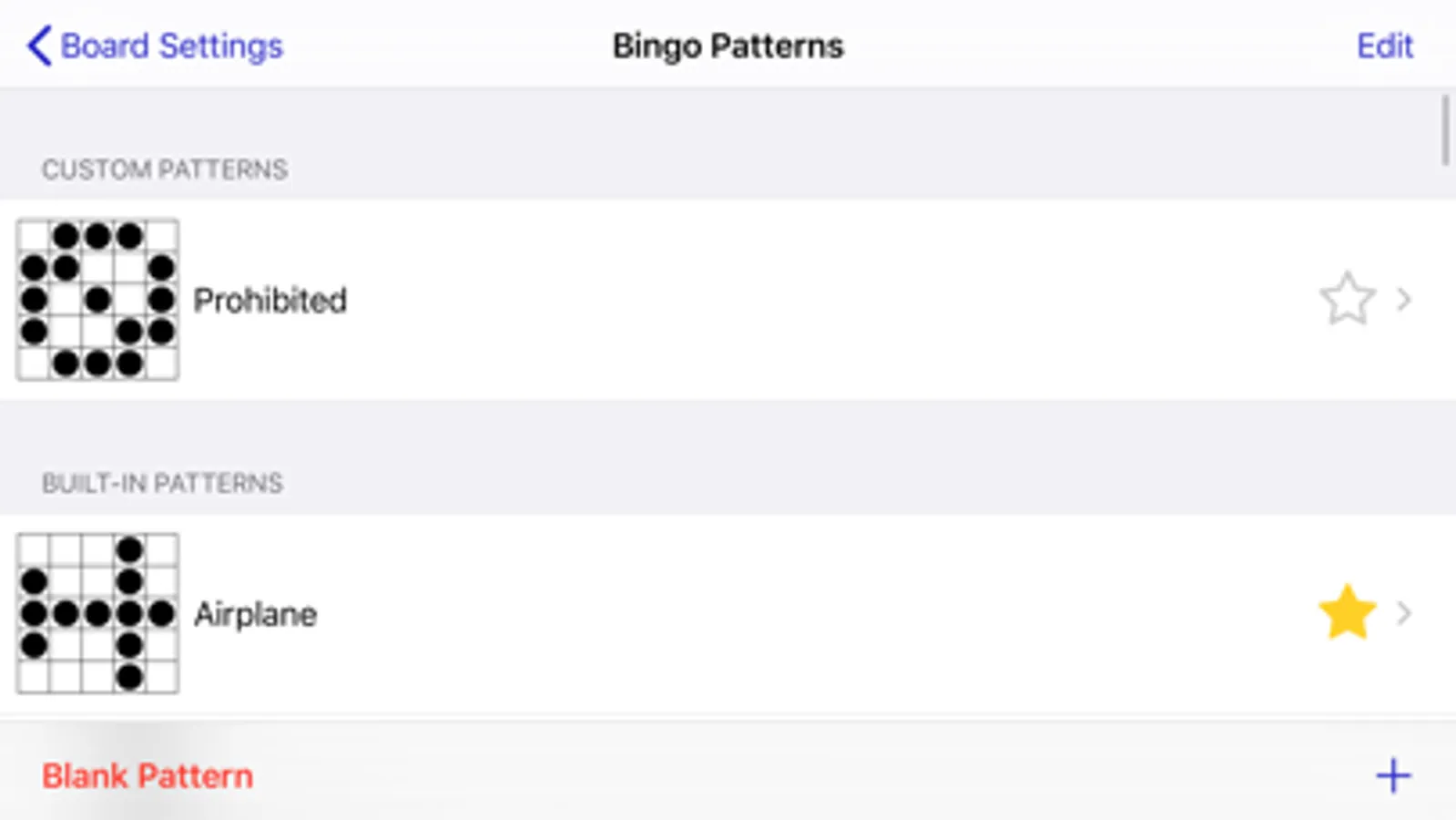Select the Prohibited pattern name
Viewport: 1456px width, 820px height.
click(270, 300)
